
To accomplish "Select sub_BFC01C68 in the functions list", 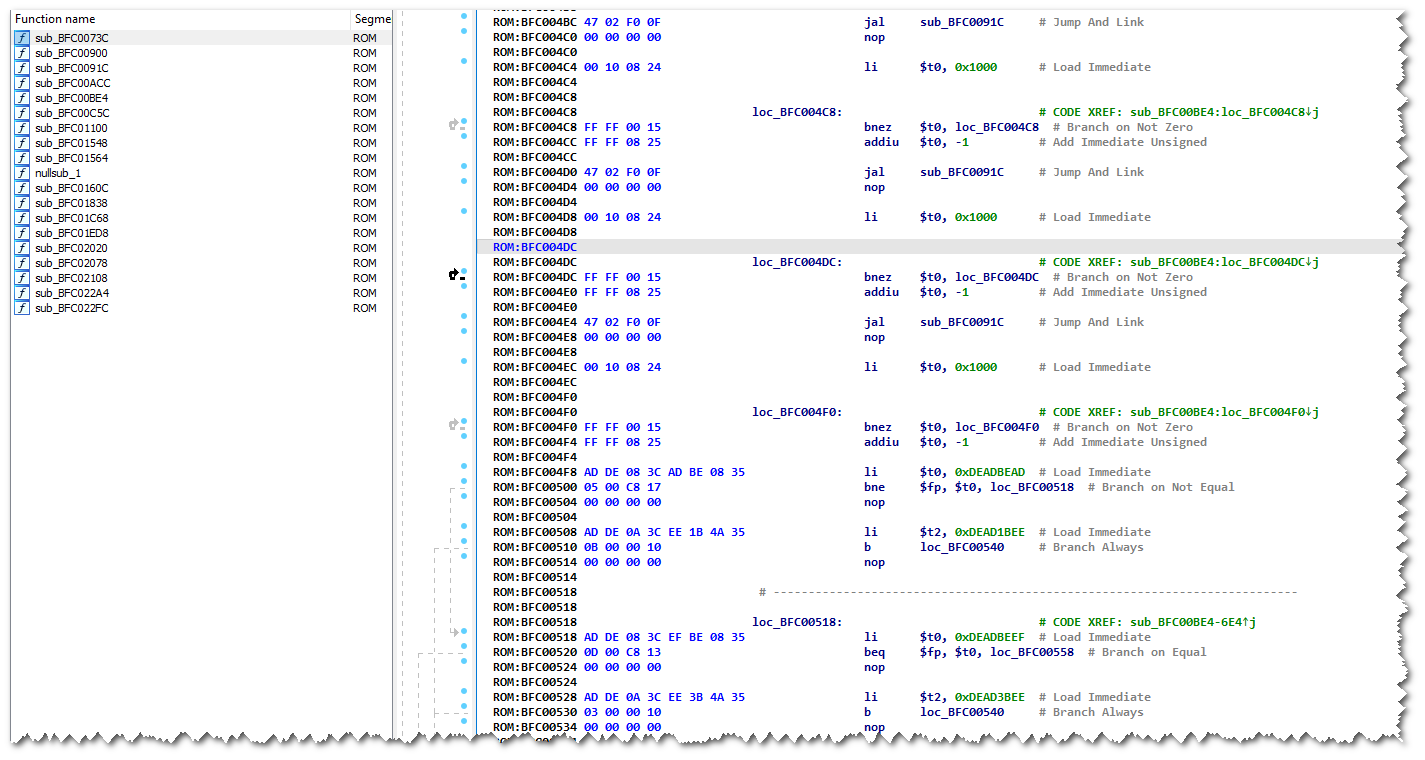I will coord(72,218).
